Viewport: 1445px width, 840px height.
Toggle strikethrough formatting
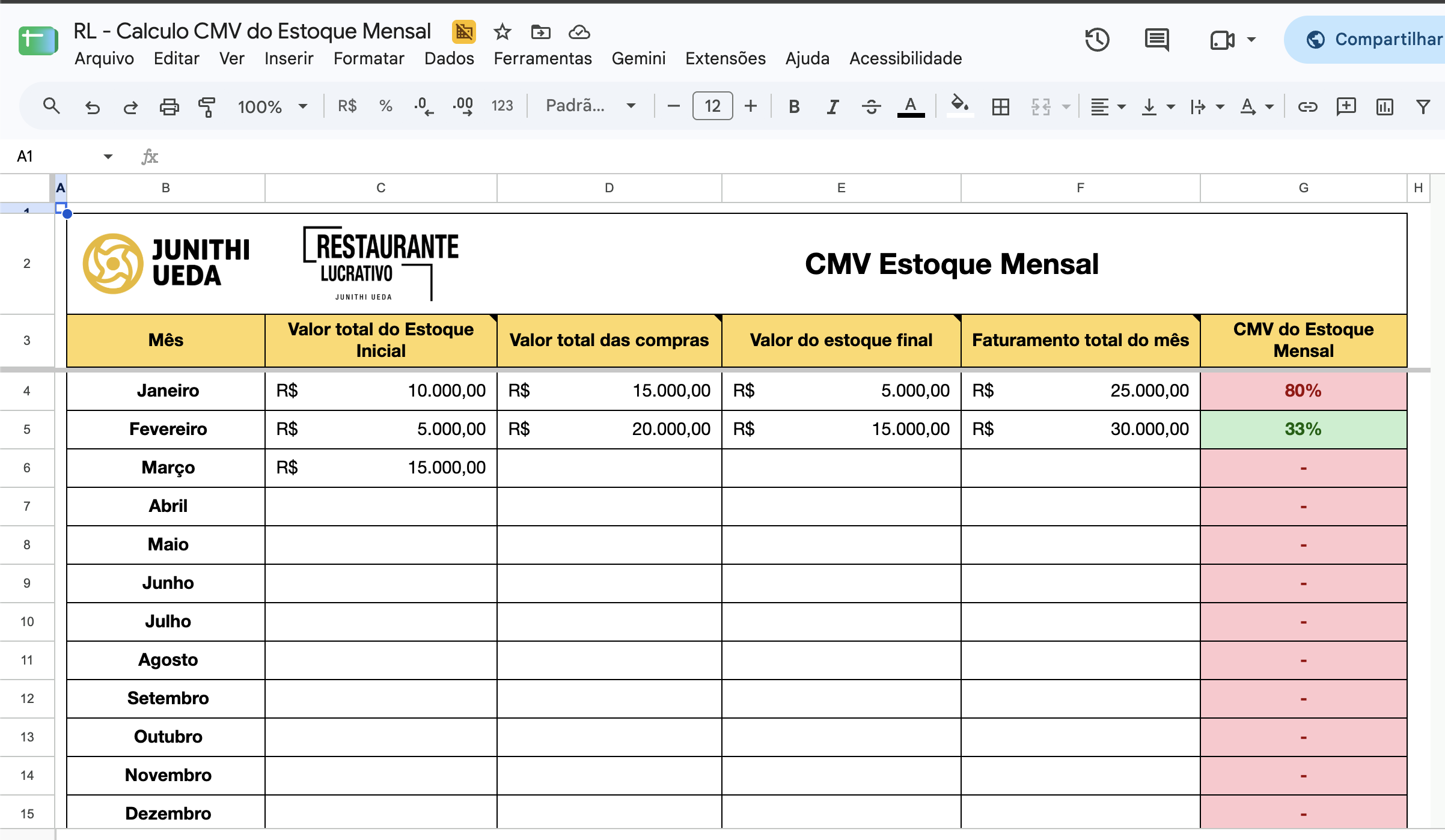870,106
